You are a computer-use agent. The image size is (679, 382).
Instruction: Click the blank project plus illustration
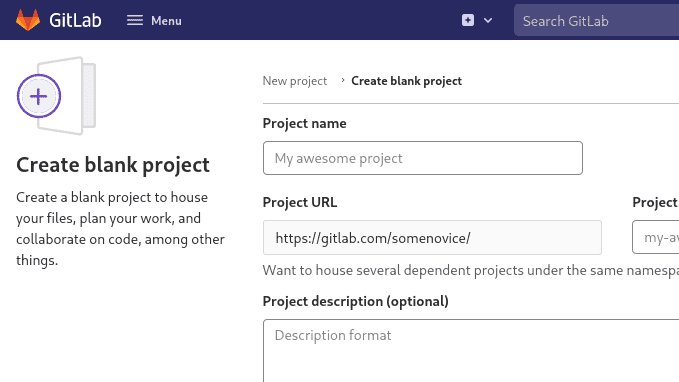[x=56, y=96]
